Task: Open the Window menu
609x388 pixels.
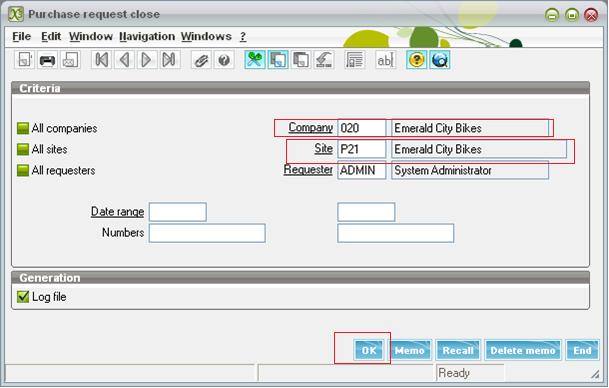Action: click(91, 37)
